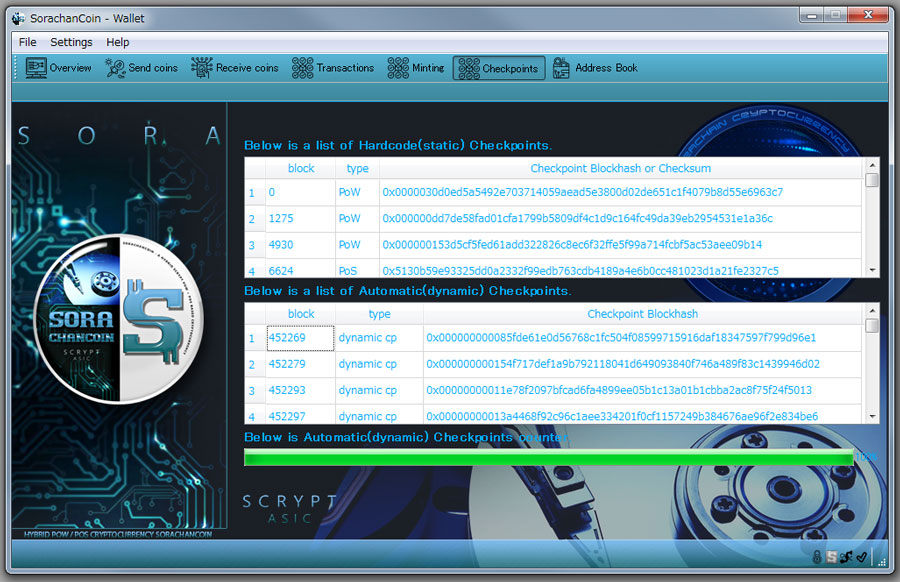The width and height of the screenshot is (900, 582).
Task: Click the network connections status icon
Action: [846, 557]
